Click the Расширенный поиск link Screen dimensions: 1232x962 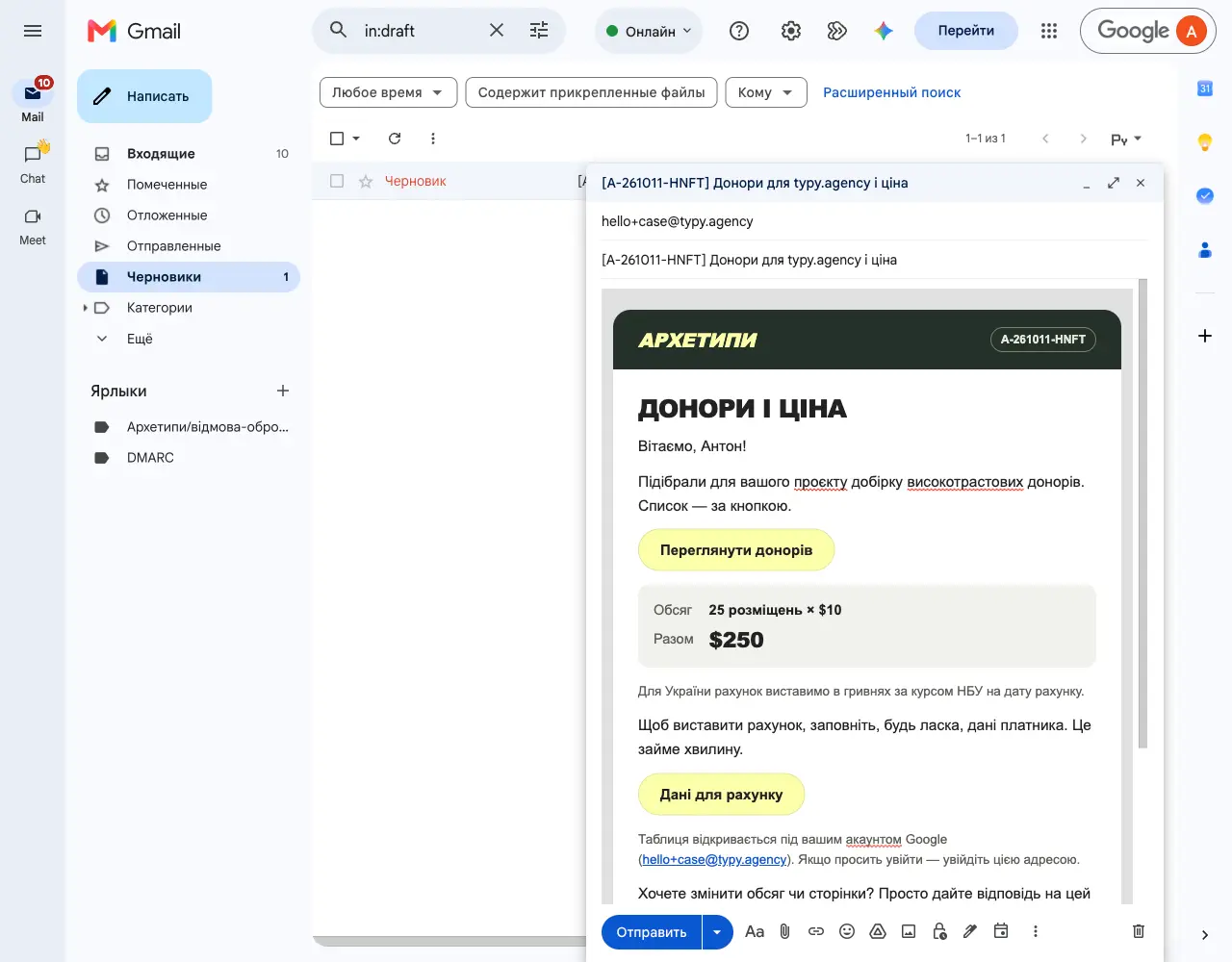coord(891,92)
